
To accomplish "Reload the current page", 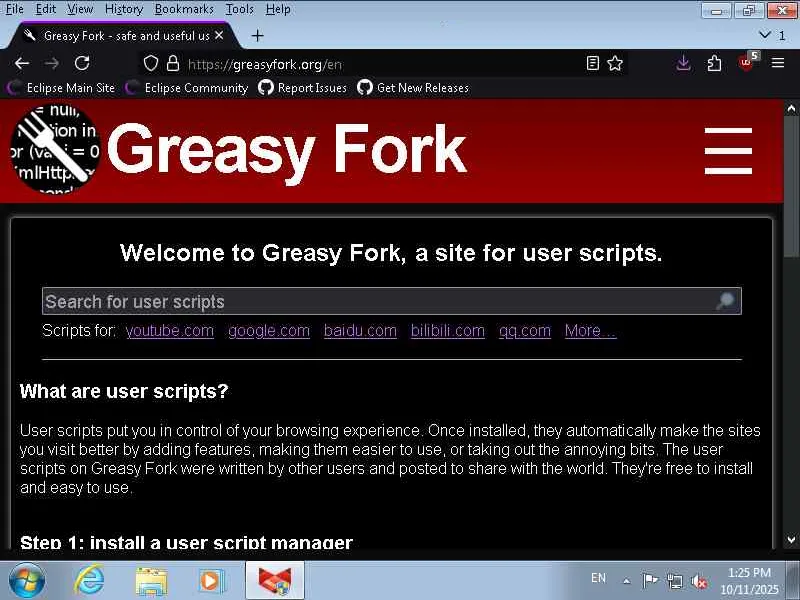I will (x=82, y=63).
